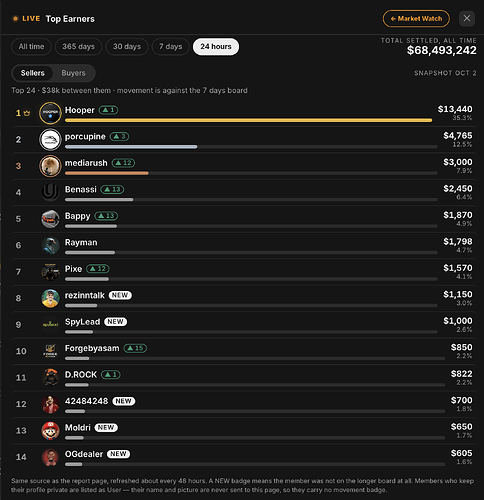
Task: Click the NEW badge next to Moldri
Action: (106, 427)
